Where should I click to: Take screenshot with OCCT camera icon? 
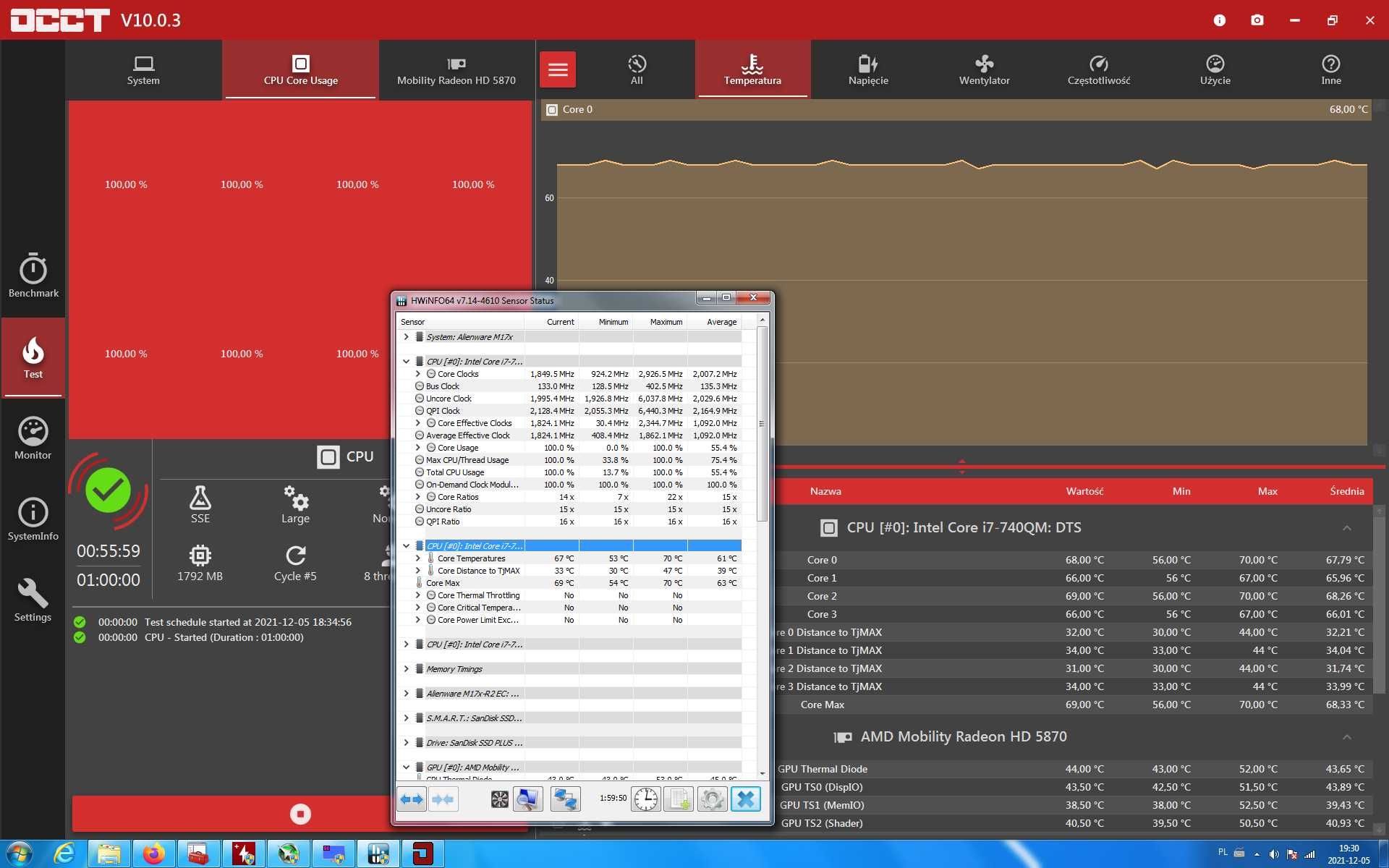(x=1257, y=20)
